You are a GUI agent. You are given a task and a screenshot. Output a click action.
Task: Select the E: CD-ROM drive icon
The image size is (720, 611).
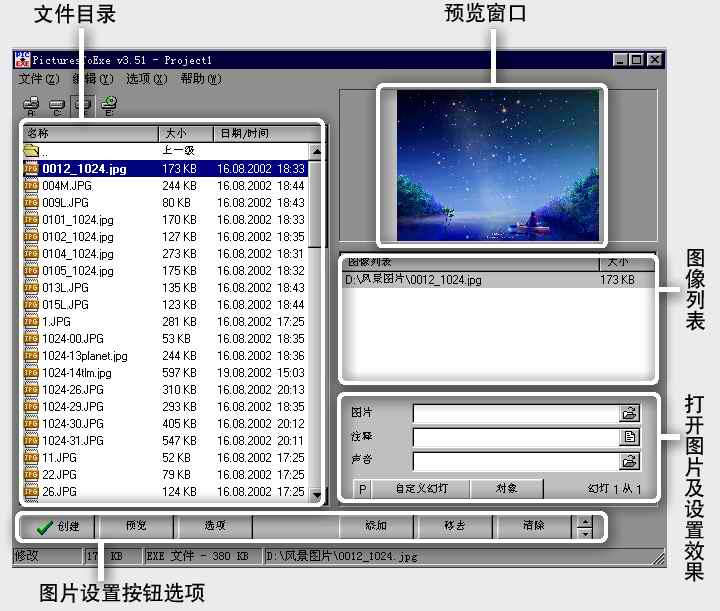pyautogui.click(x=109, y=106)
